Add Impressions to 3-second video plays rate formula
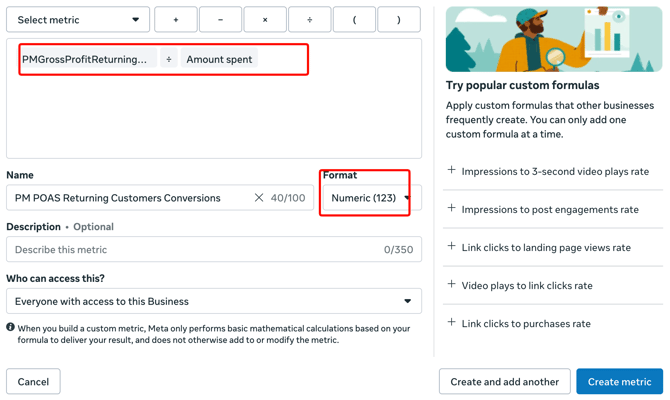The height and width of the screenshot is (400, 670). point(553,171)
